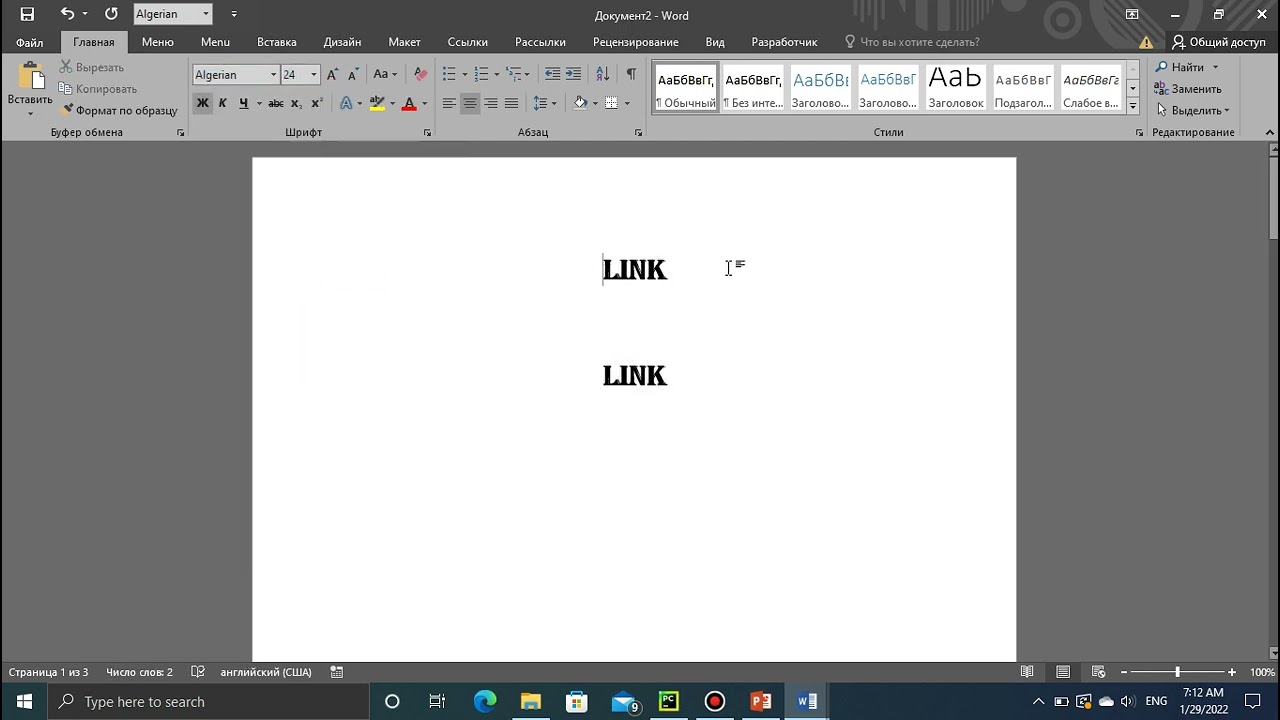The height and width of the screenshot is (720, 1280).
Task: Toggle underline (Ч) formatting
Action: click(x=243, y=103)
